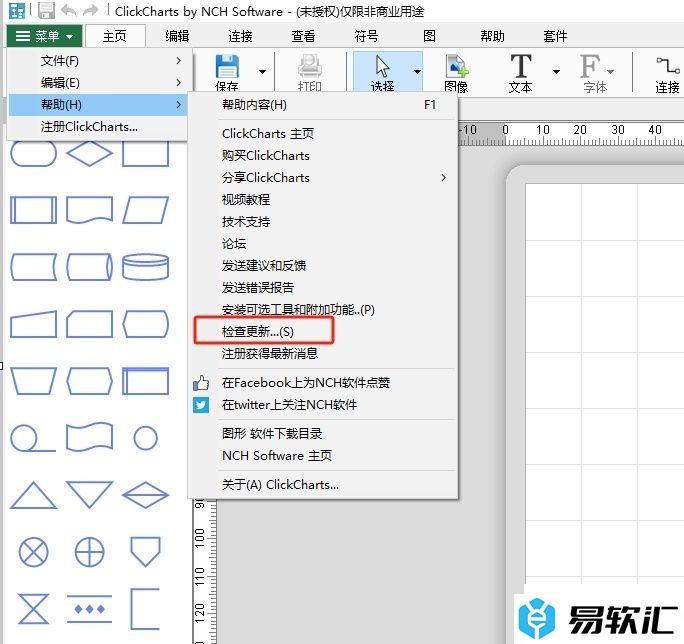Choose 注册获得最新消息 menu item
The height and width of the screenshot is (644, 684).
click(x=323, y=353)
